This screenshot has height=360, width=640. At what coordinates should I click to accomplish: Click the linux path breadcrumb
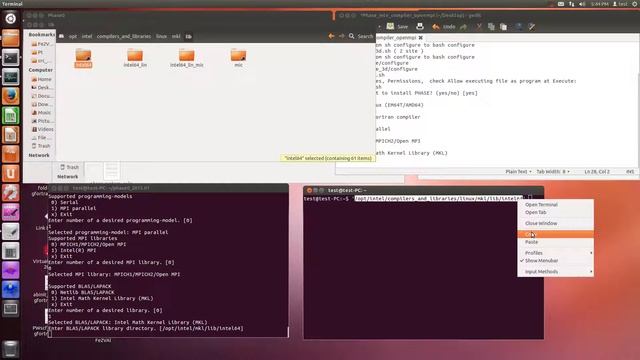pyautogui.click(x=161, y=36)
